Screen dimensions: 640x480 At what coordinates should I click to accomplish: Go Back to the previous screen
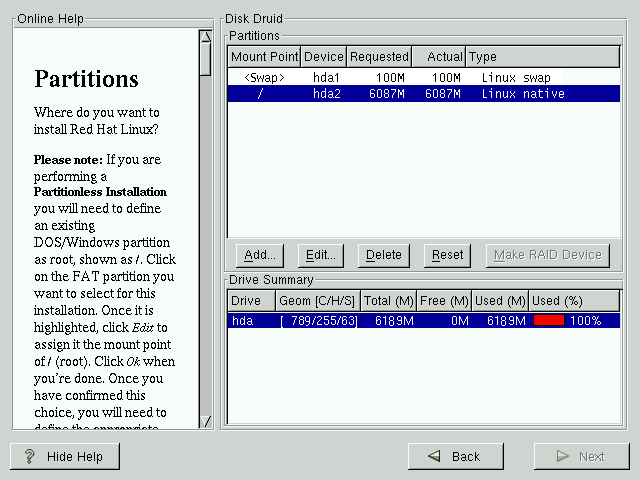(x=456, y=456)
